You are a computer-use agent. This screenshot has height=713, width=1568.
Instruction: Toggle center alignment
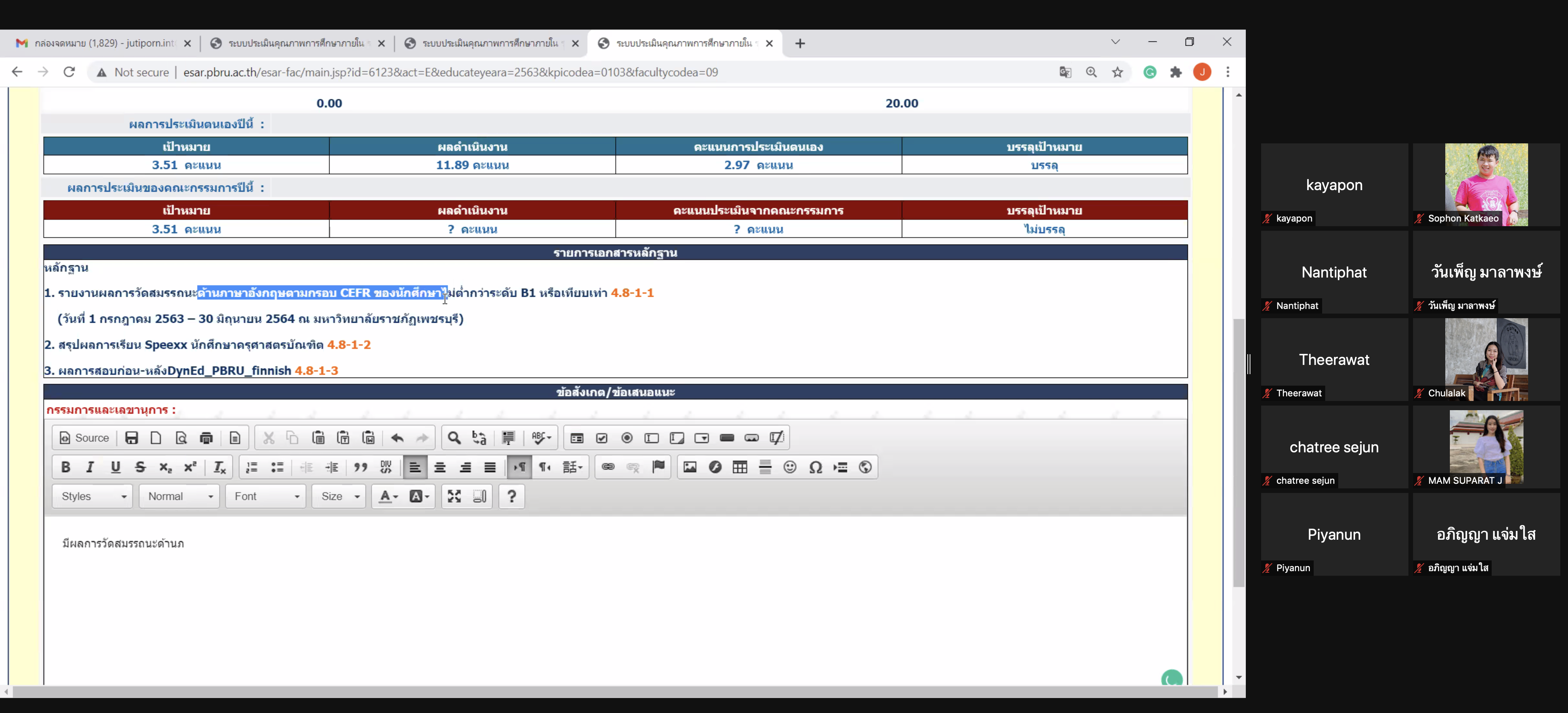coord(440,467)
